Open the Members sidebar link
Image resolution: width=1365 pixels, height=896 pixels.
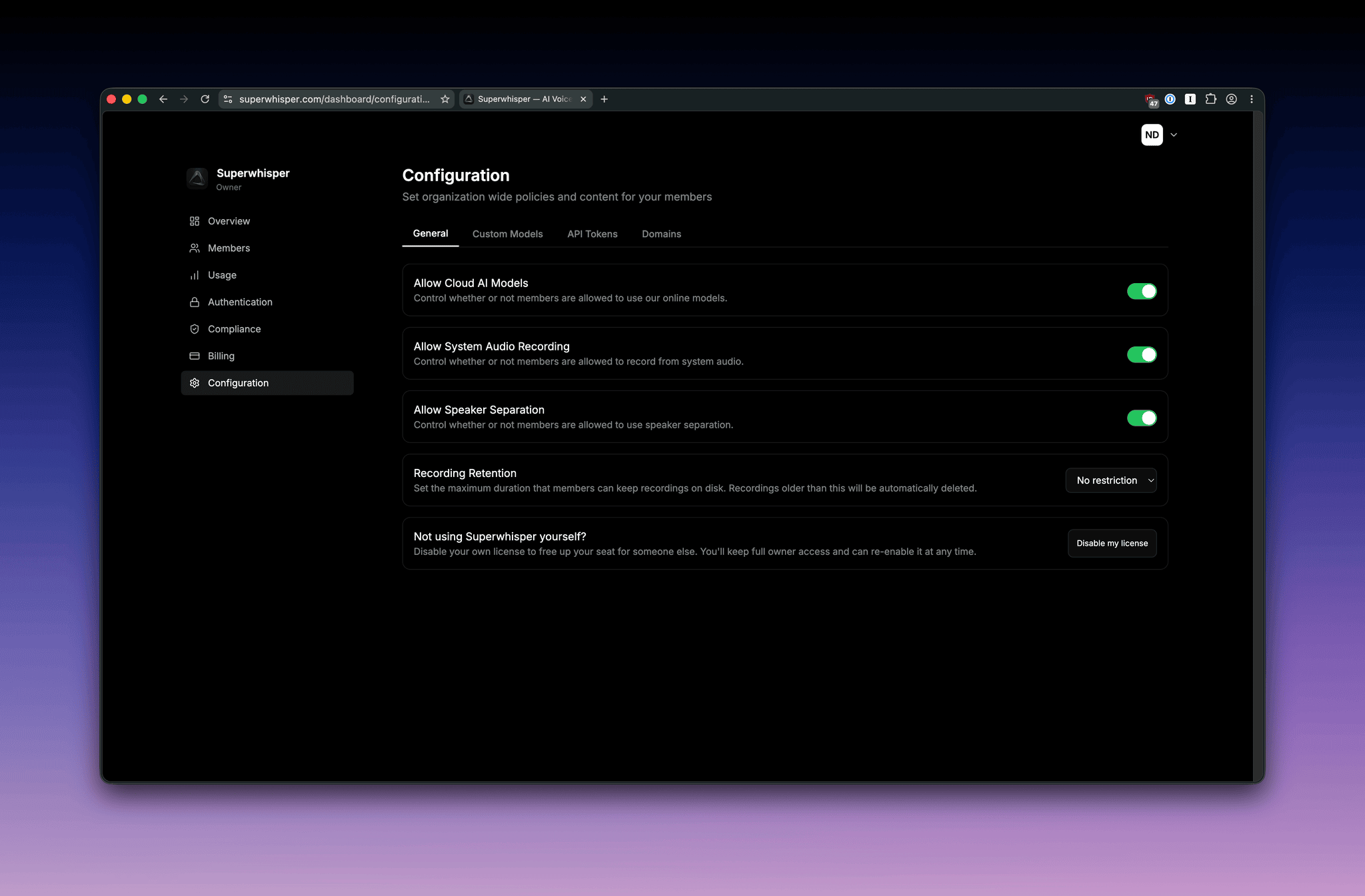pyautogui.click(x=267, y=248)
